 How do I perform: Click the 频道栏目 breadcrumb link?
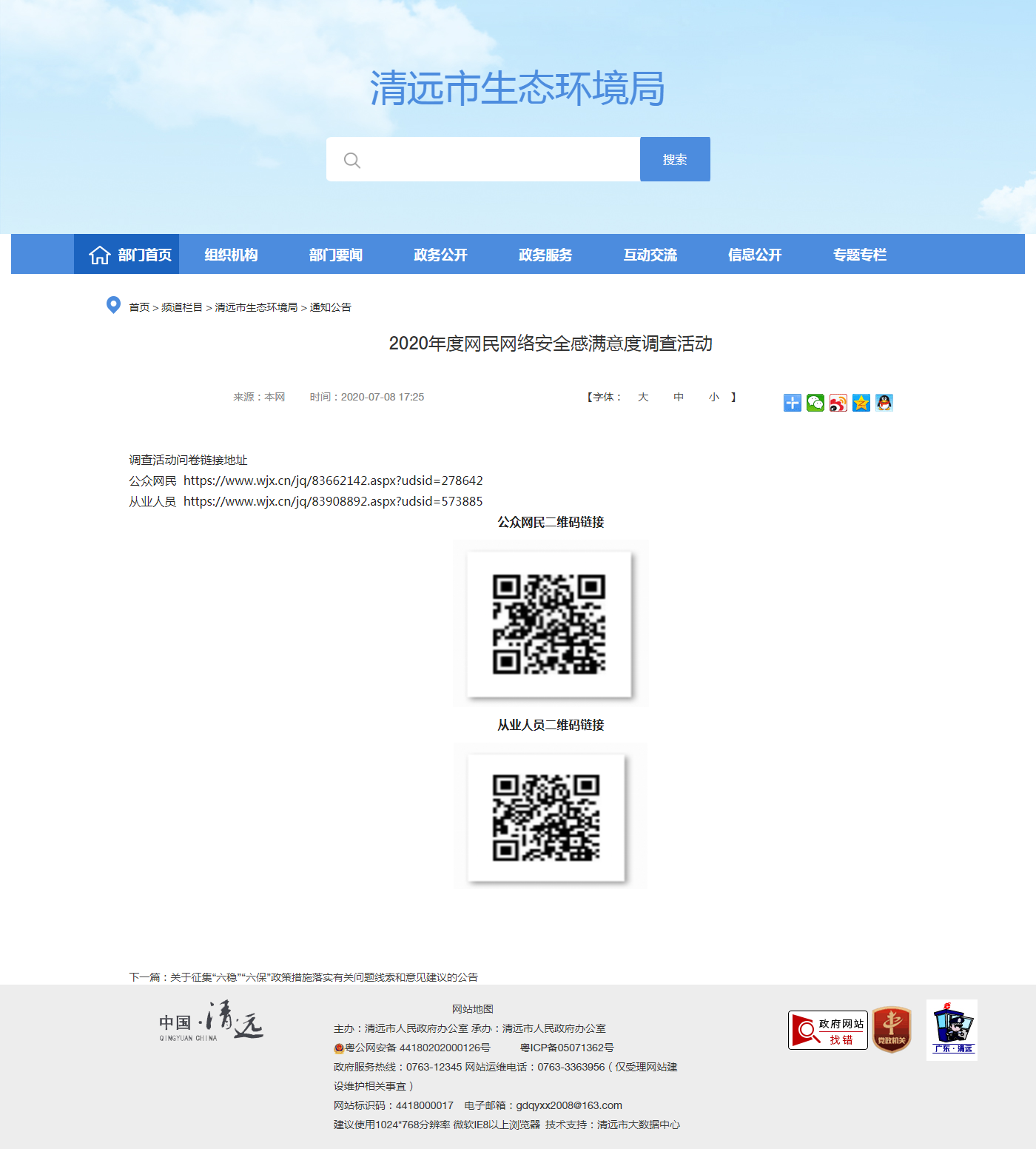(182, 307)
